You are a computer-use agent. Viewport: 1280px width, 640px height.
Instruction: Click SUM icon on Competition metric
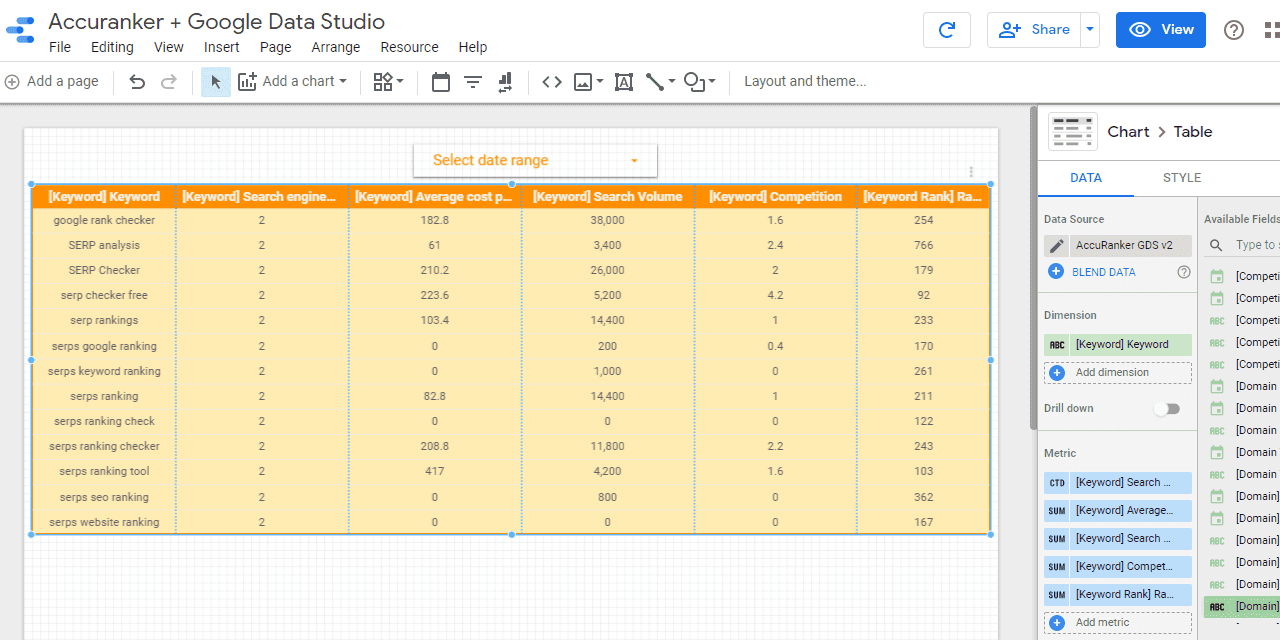1057,566
